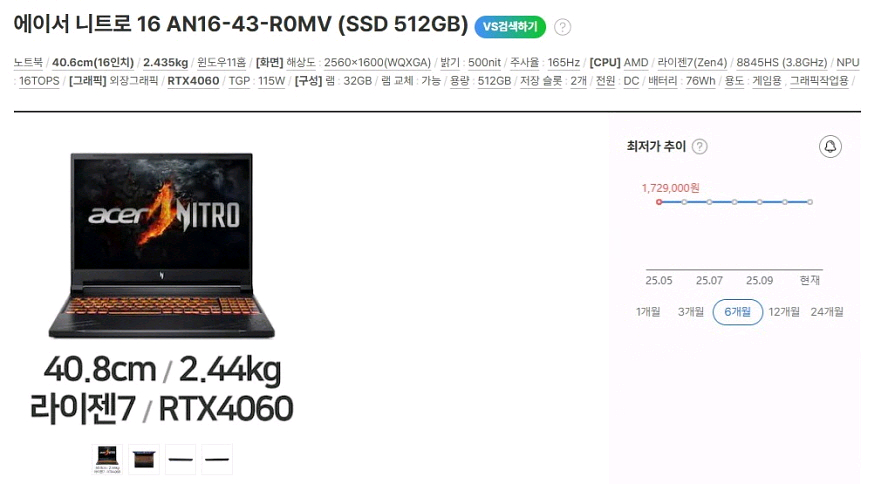Screen dimensions: 888x484
Task: Choose the 6개월 period option
Action: 737,312
